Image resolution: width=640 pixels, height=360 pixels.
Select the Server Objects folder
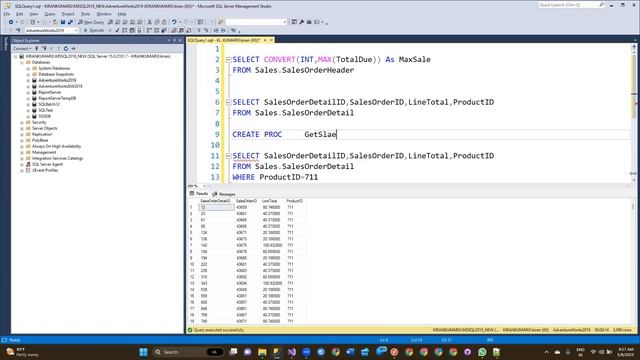[44, 128]
